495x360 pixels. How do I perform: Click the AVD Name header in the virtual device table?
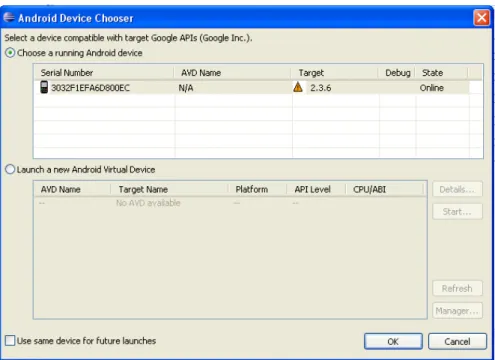coord(72,189)
